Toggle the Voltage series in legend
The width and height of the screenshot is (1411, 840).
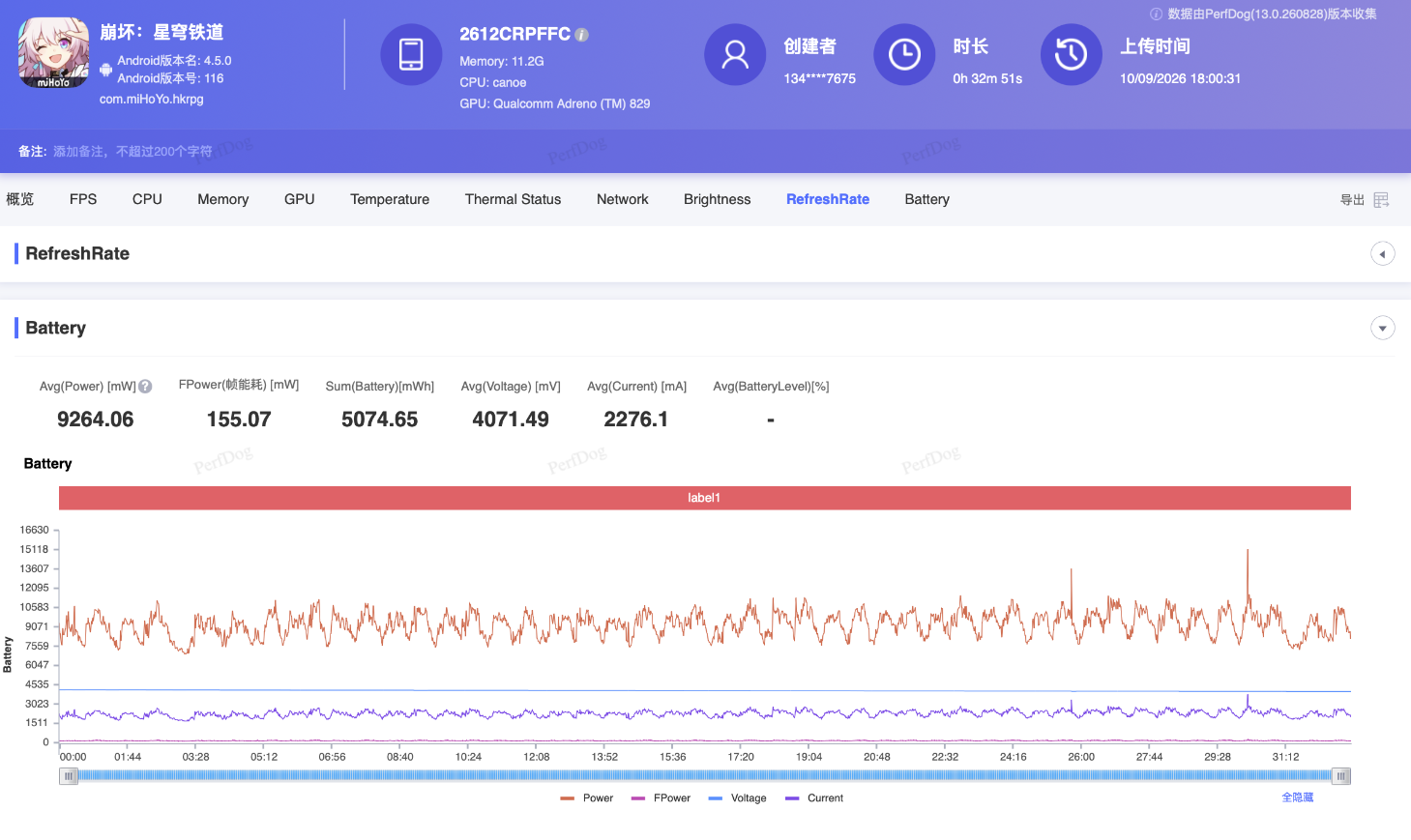click(x=738, y=798)
